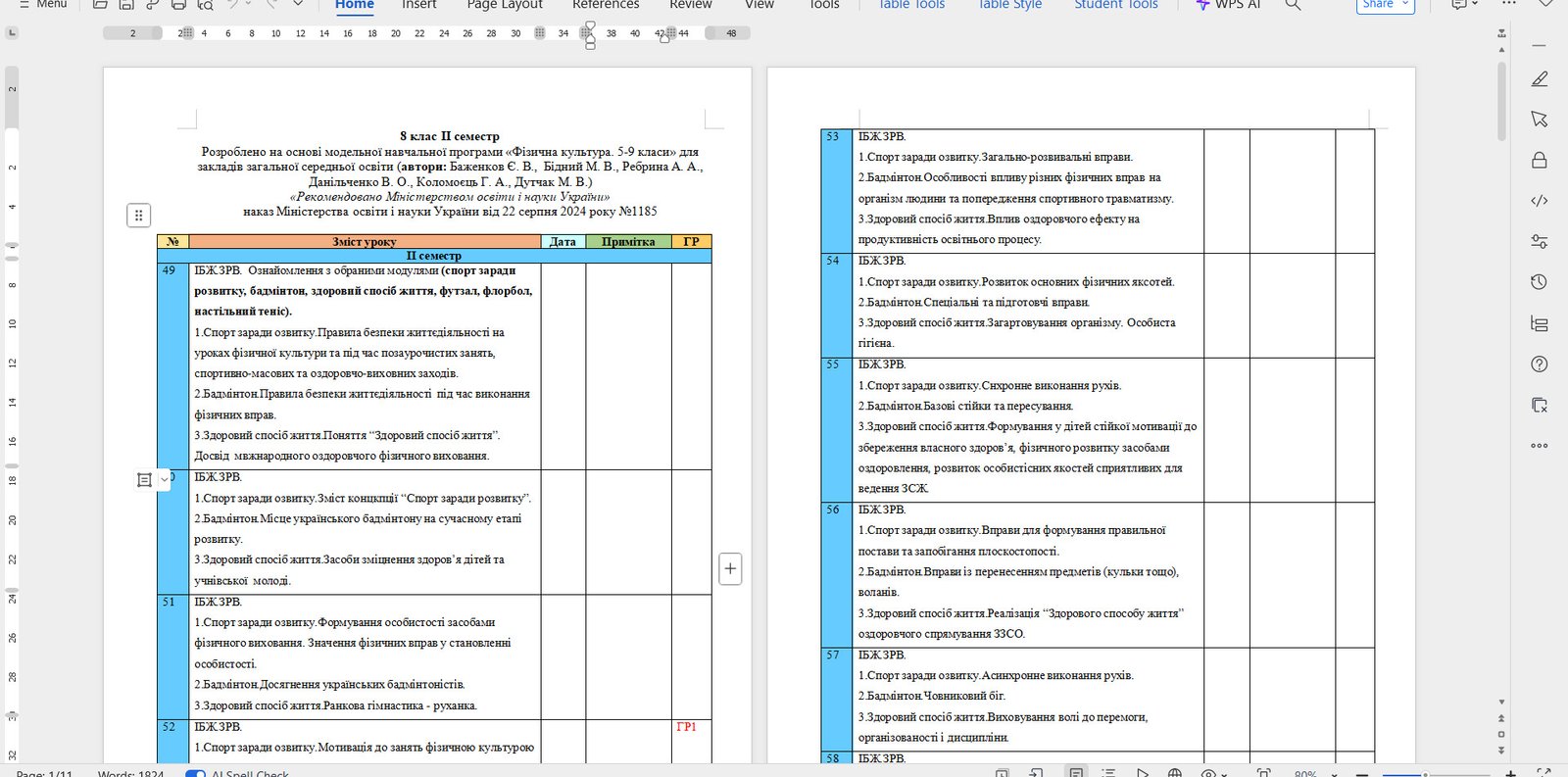
Task: Toggle the AI Spell Check switch
Action: pyautogui.click(x=195, y=773)
